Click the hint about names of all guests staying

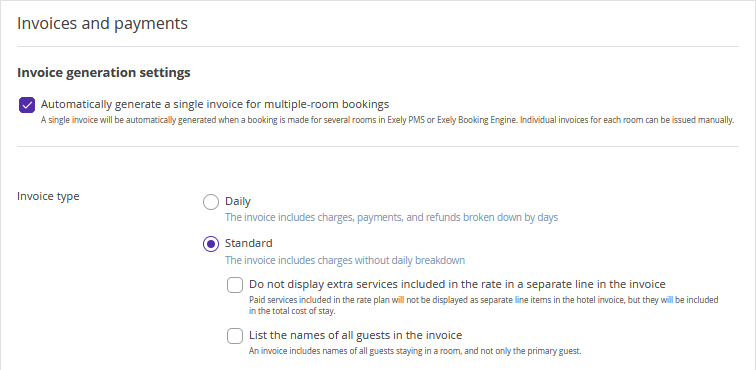click(x=415, y=351)
